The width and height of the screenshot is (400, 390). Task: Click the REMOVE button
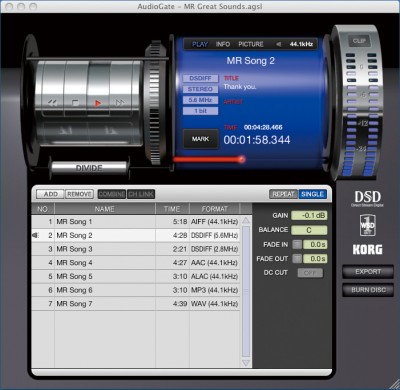click(x=79, y=194)
